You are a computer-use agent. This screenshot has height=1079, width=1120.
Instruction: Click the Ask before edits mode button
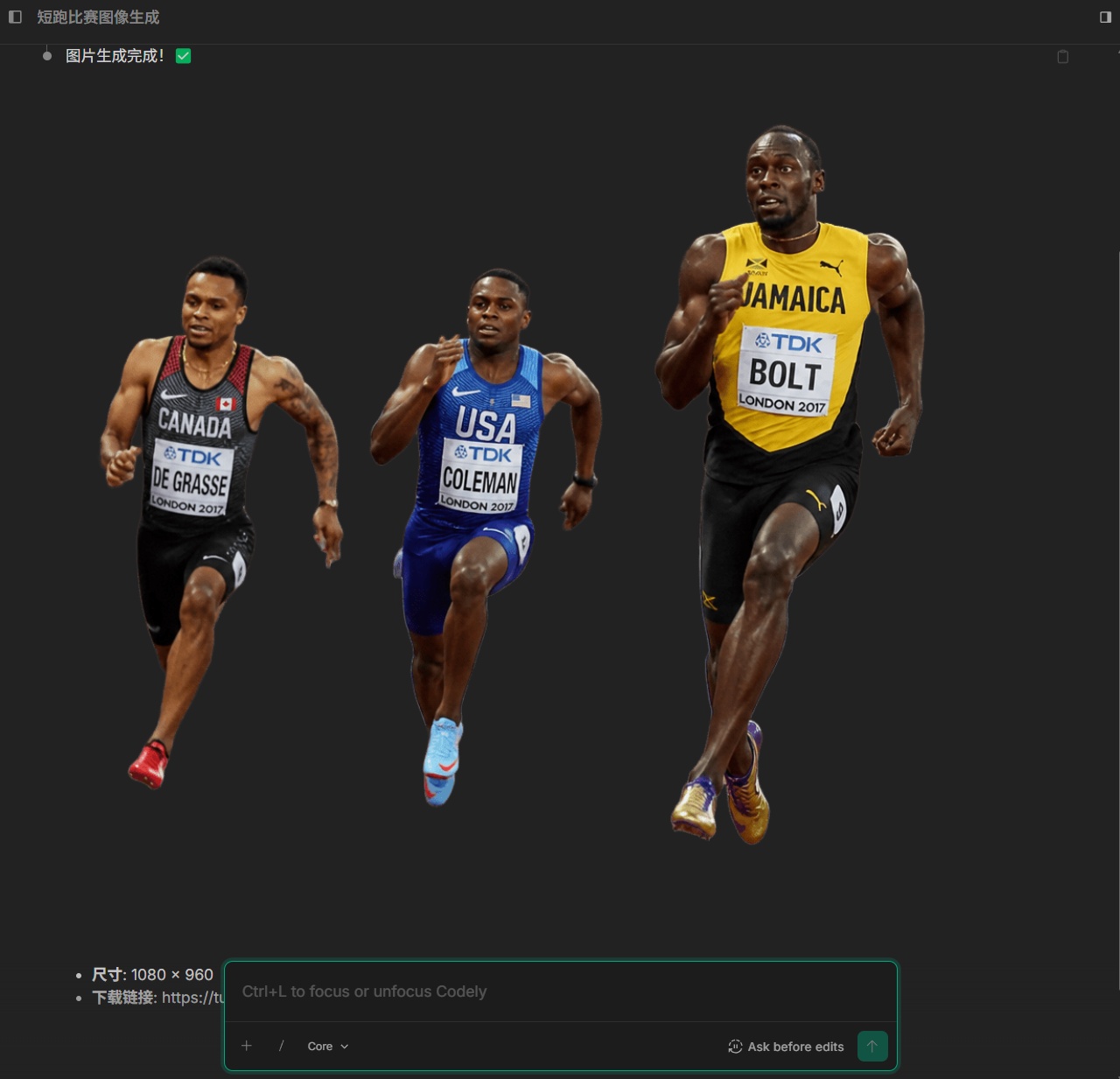[786, 1047]
